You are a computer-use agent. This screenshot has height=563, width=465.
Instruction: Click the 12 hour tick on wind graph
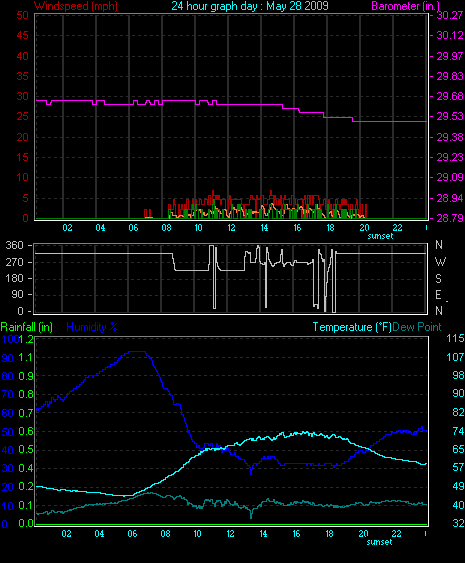tap(232, 228)
